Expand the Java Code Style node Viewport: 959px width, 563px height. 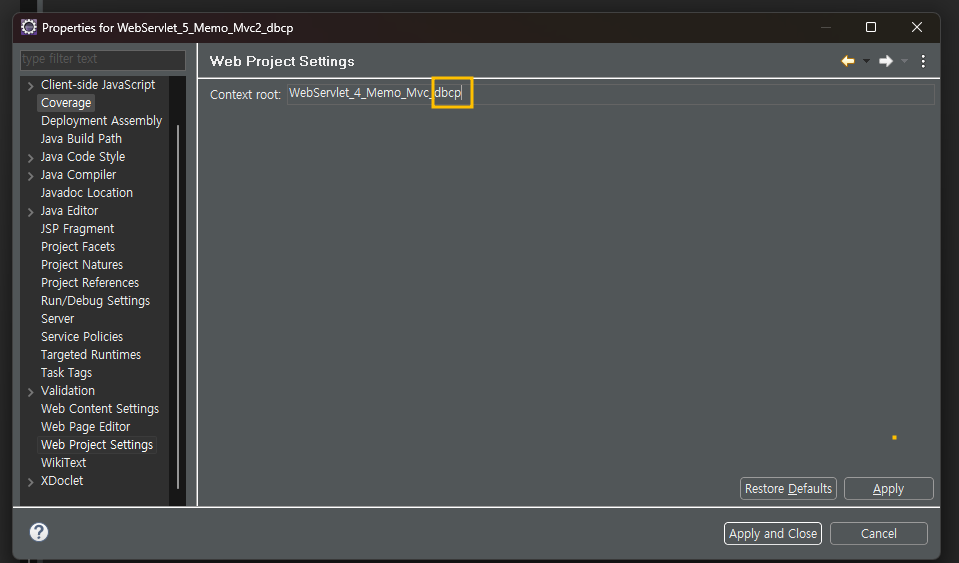31,158
